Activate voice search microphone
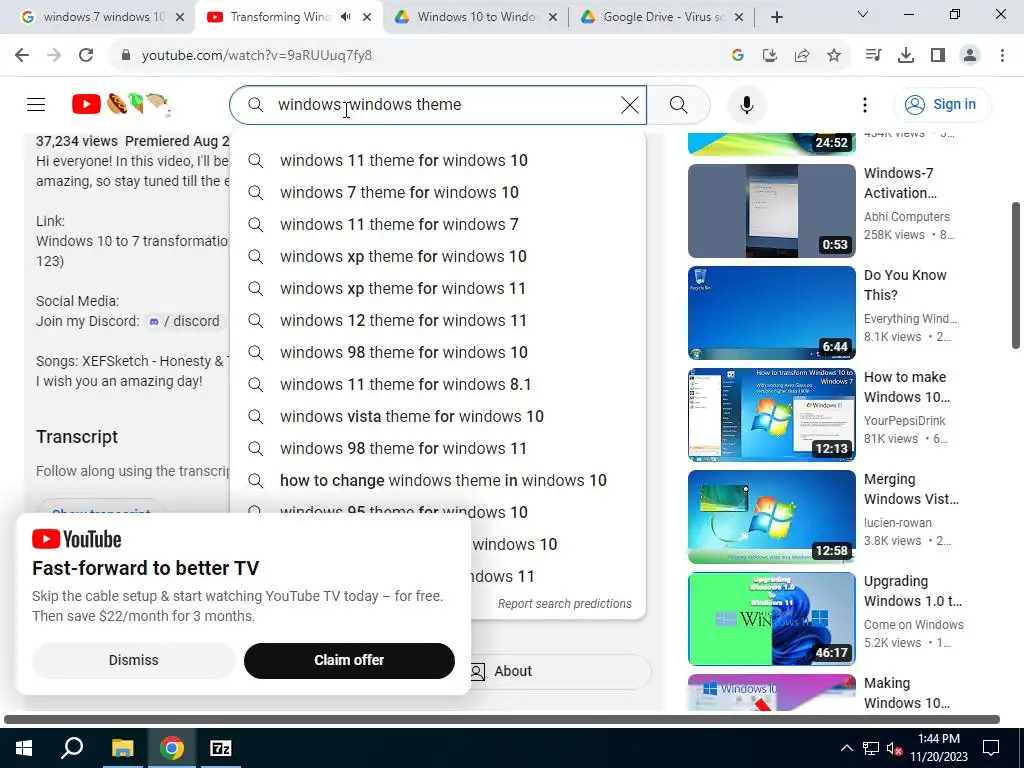The width and height of the screenshot is (1024, 768). click(746, 104)
